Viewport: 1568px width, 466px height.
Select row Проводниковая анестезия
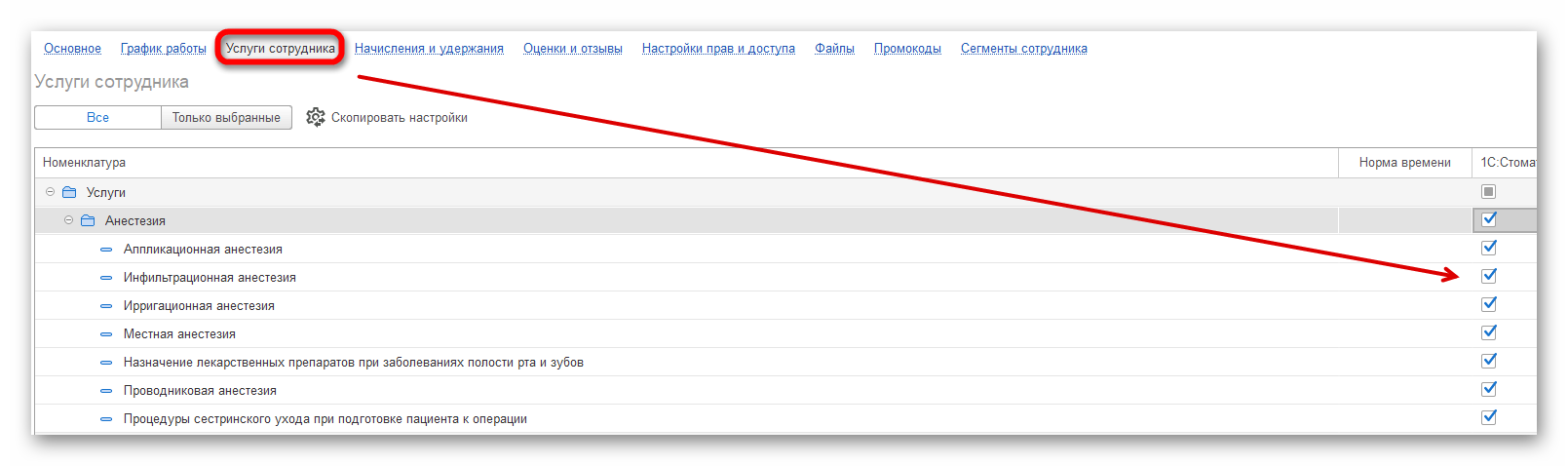[785, 391]
